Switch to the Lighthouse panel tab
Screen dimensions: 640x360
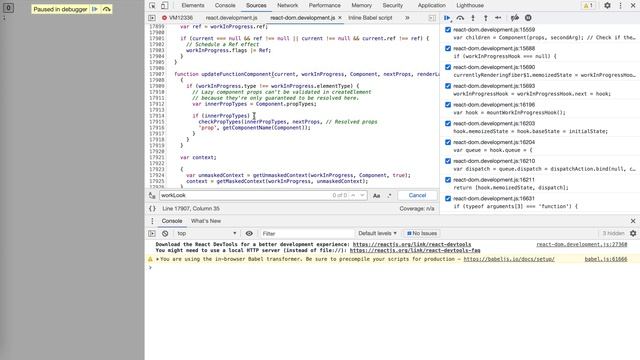[x=470, y=6]
